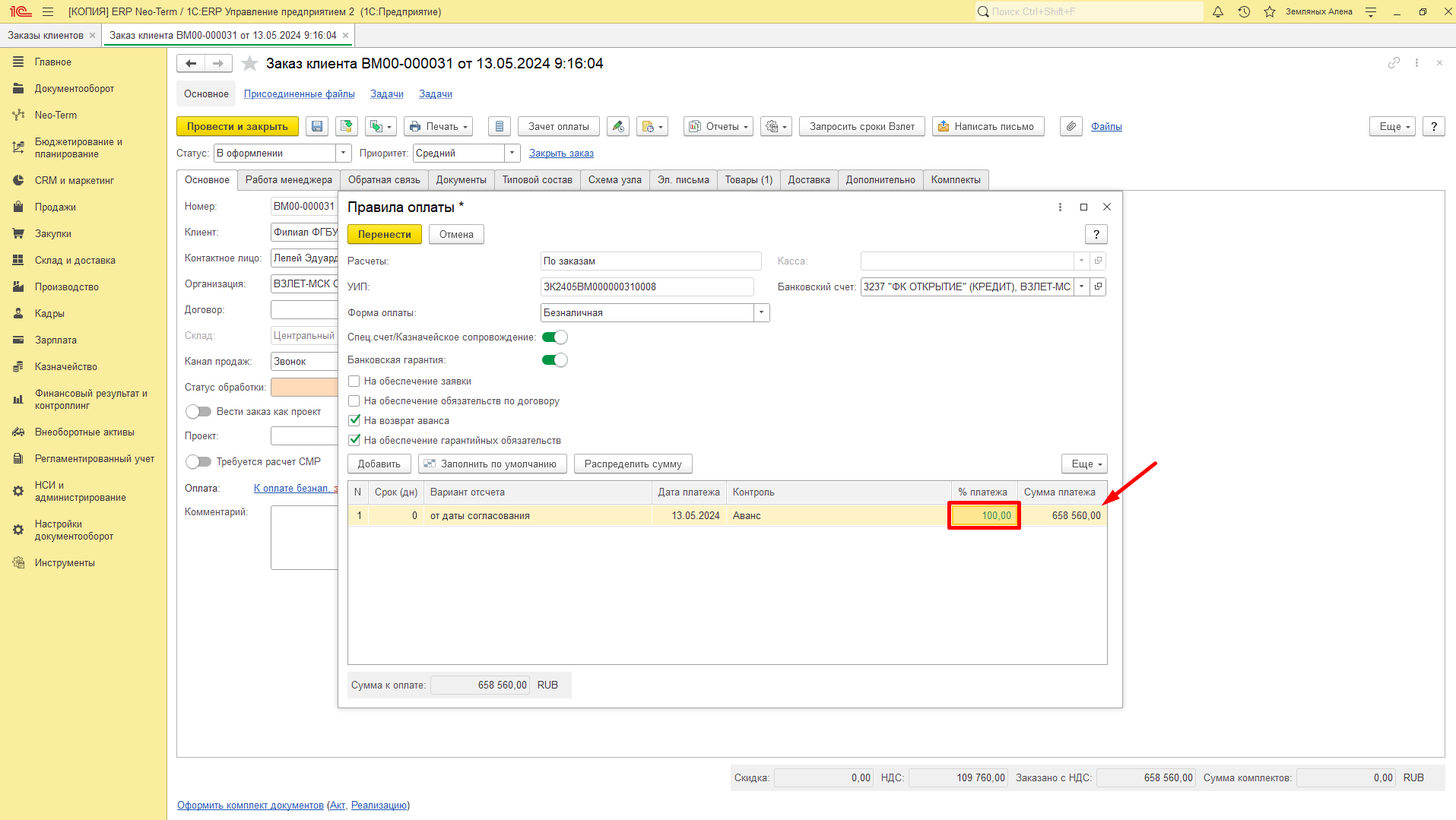The height and width of the screenshot is (820, 1456).
Task: Toggle Вести заказ как проект switch
Action: [198, 412]
